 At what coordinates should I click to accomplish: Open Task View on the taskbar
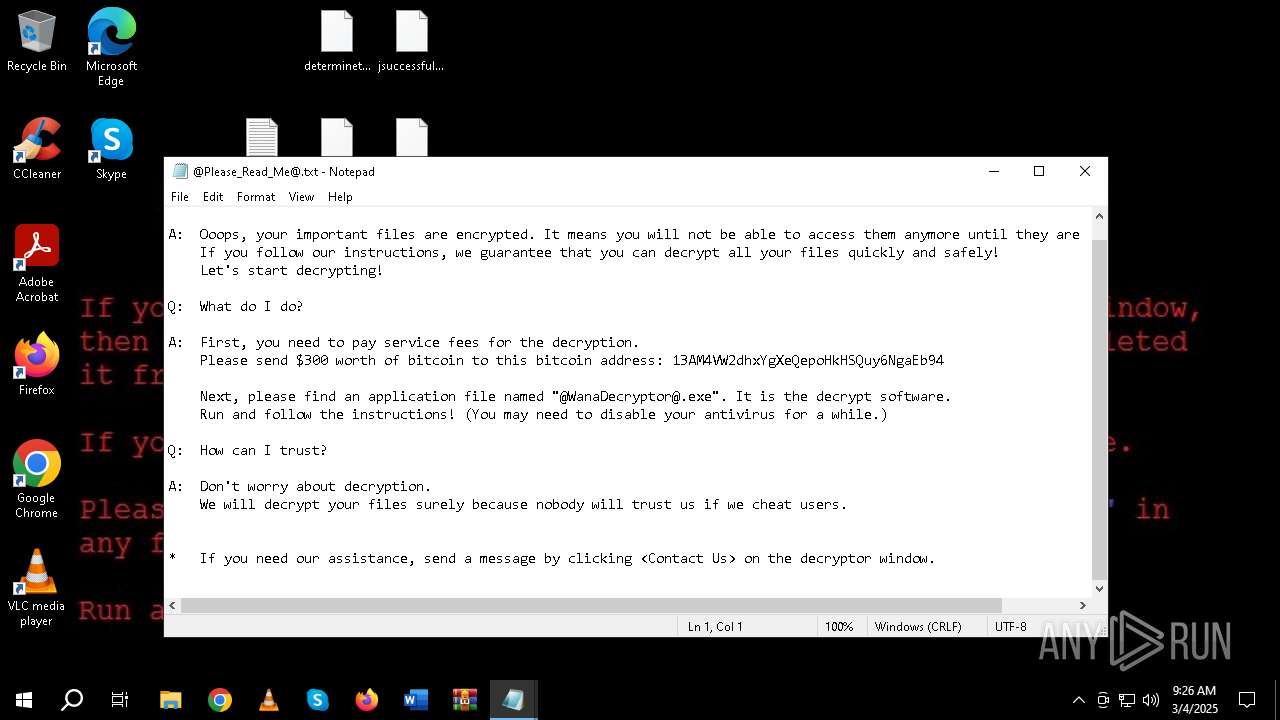click(120, 700)
